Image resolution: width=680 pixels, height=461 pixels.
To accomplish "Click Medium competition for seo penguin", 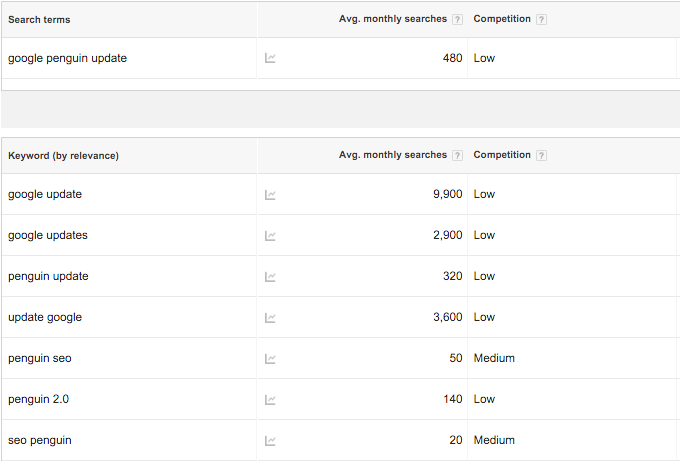I will [x=494, y=440].
